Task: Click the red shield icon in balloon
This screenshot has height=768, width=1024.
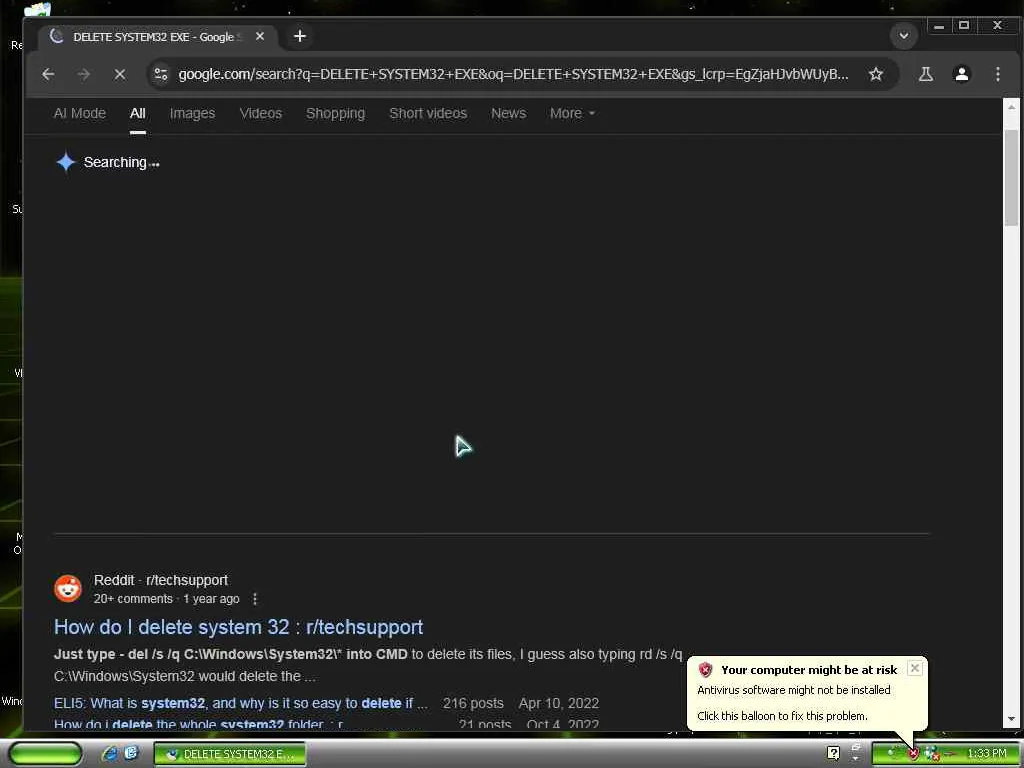Action: [x=705, y=669]
